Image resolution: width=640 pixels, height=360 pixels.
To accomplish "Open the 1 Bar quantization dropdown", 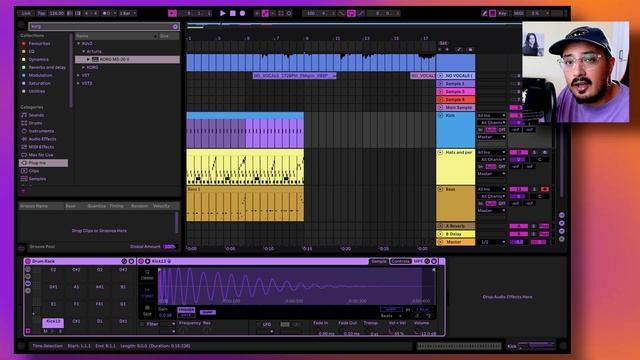I will pyautogui.click(x=127, y=13).
